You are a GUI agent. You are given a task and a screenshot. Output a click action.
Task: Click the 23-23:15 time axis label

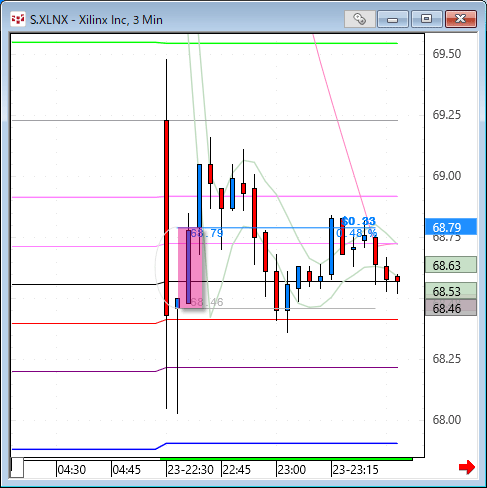(x=355, y=469)
